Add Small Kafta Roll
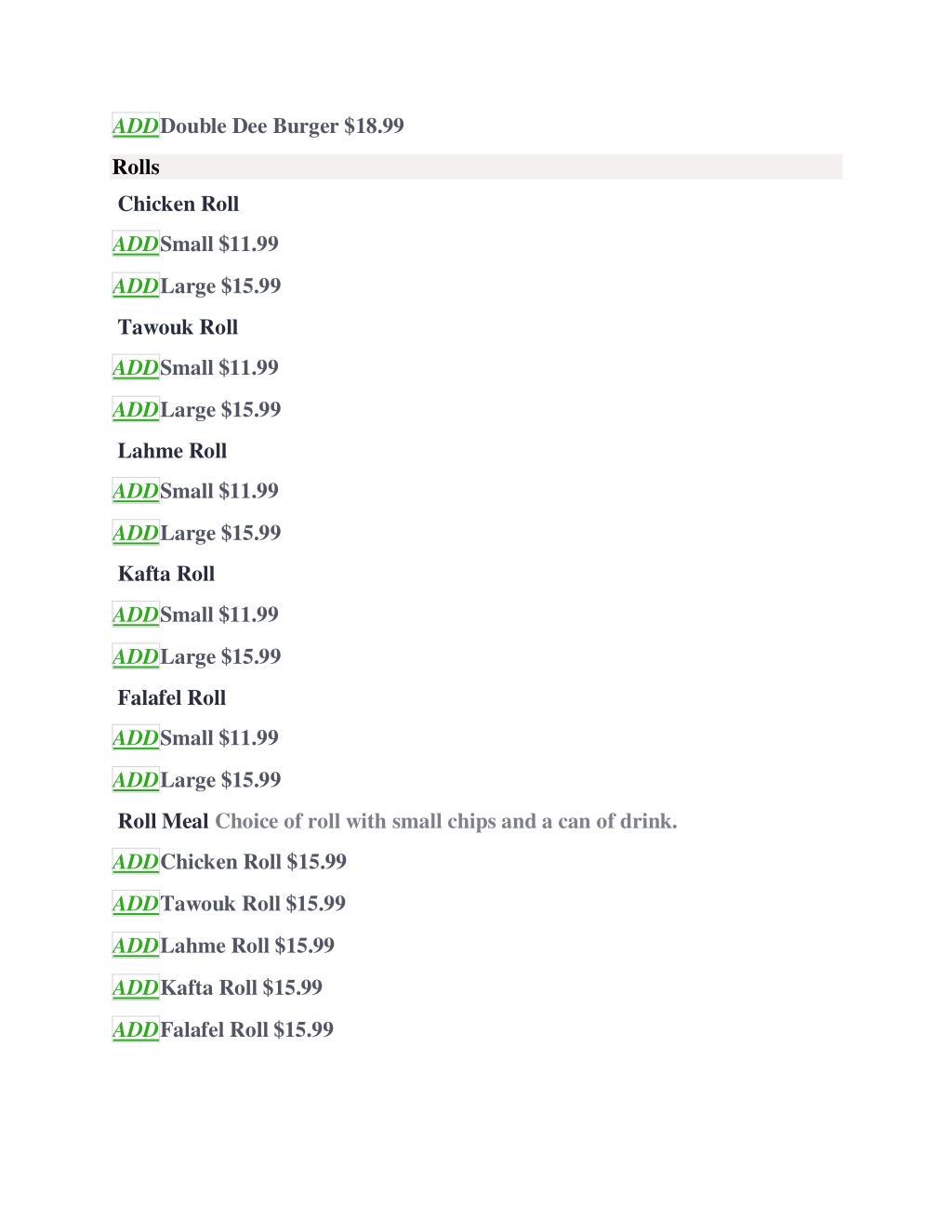The height and width of the screenshot is (1232, 952). click(x=136, y=615)
